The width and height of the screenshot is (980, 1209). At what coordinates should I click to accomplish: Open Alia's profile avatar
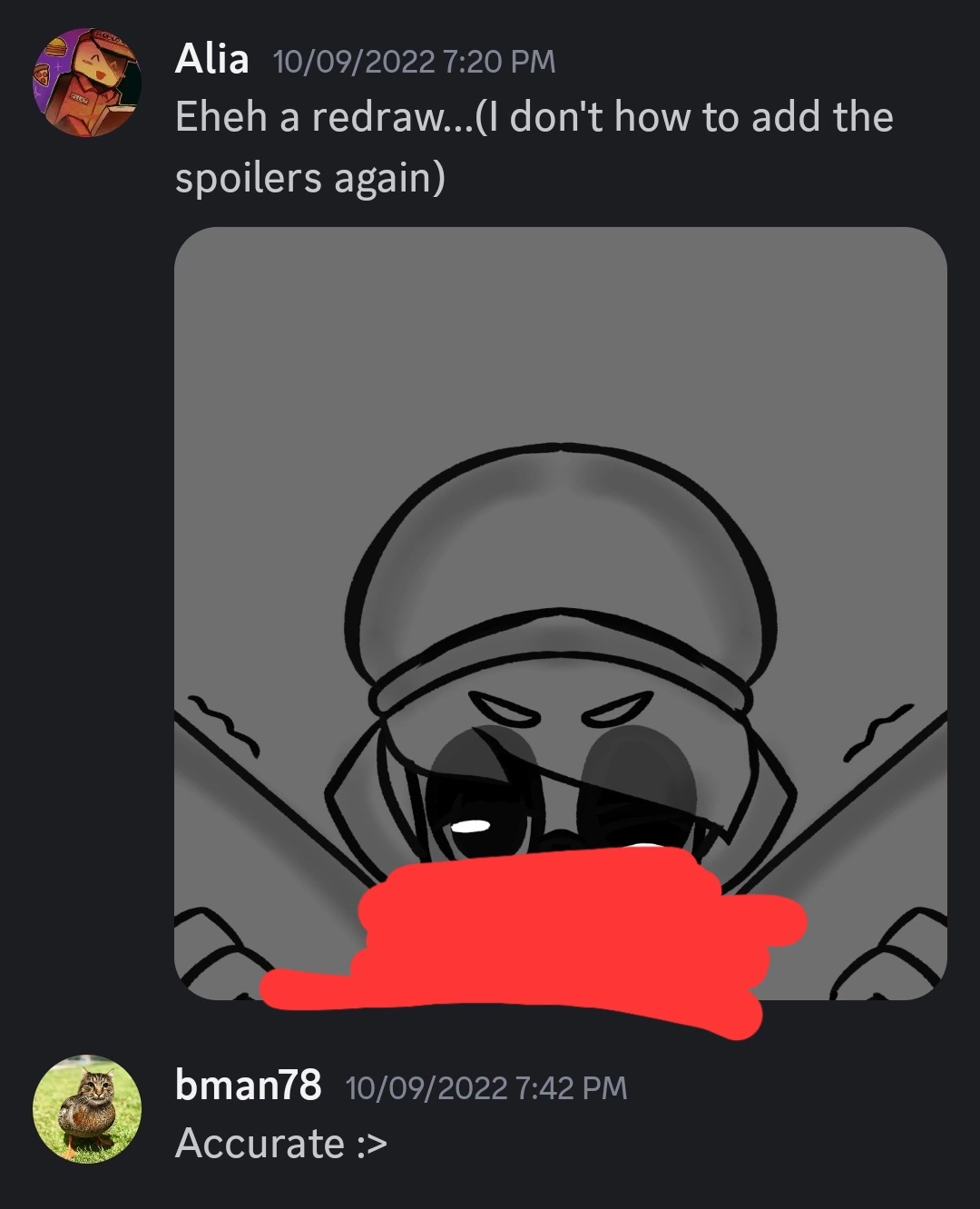point(87,82)
